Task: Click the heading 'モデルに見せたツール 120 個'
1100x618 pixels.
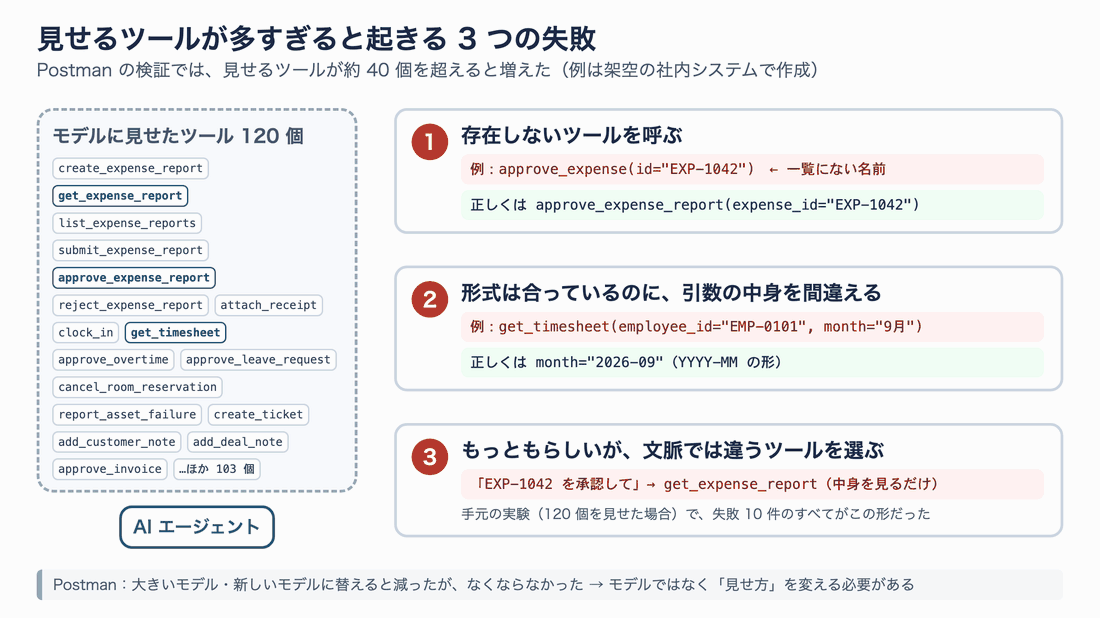Action: 178,136
